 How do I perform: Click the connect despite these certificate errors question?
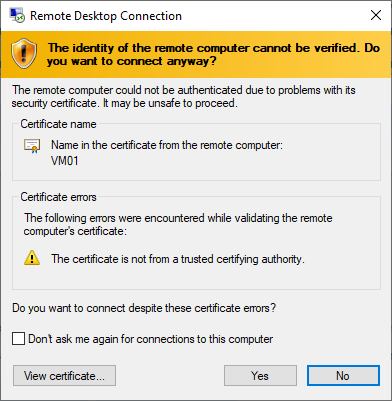pos(144,308)
